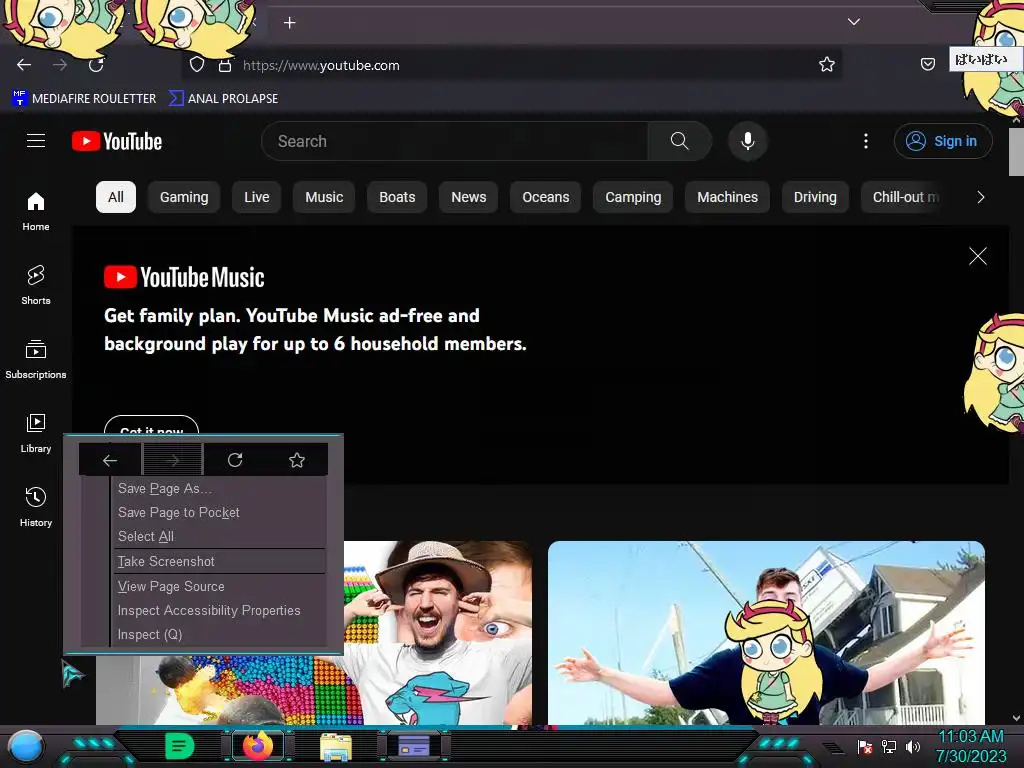
Task: Go back using the browser back arrow
Action: coord(24,65)
